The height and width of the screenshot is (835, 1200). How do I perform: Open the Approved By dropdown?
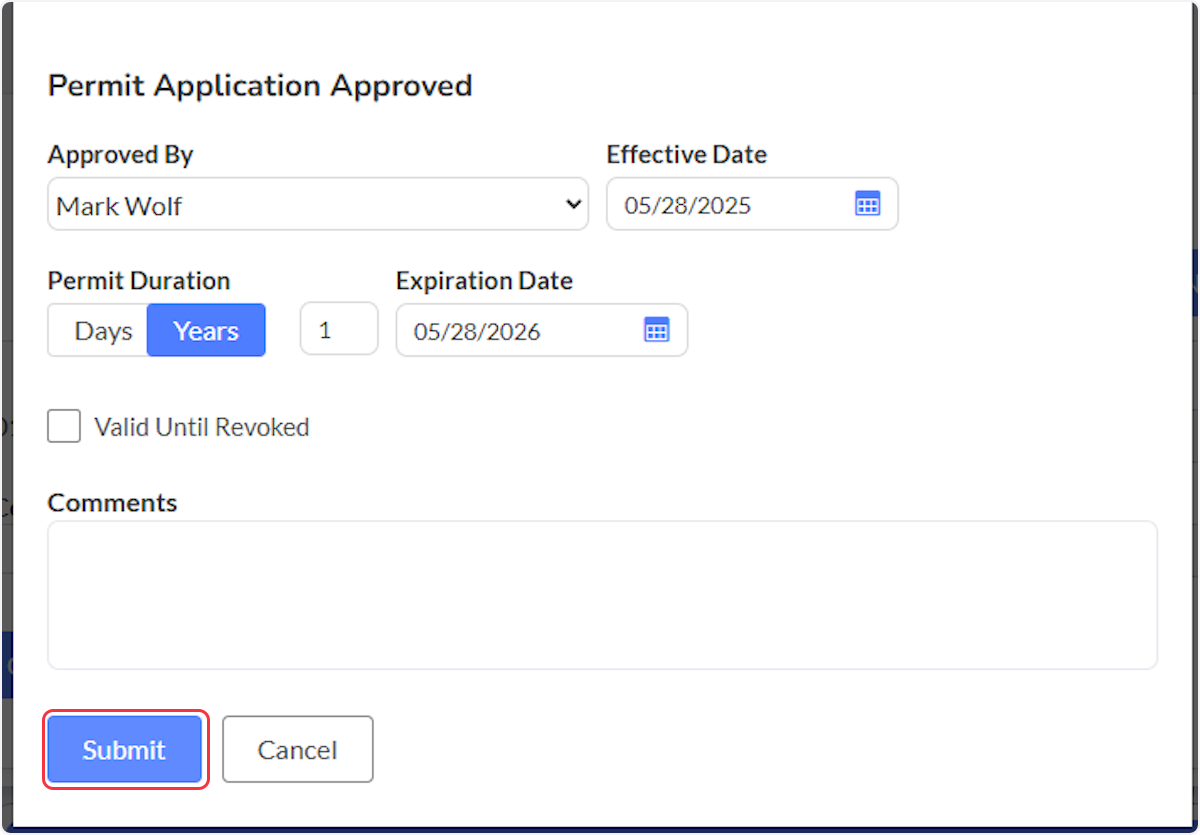tap(318, 204)
